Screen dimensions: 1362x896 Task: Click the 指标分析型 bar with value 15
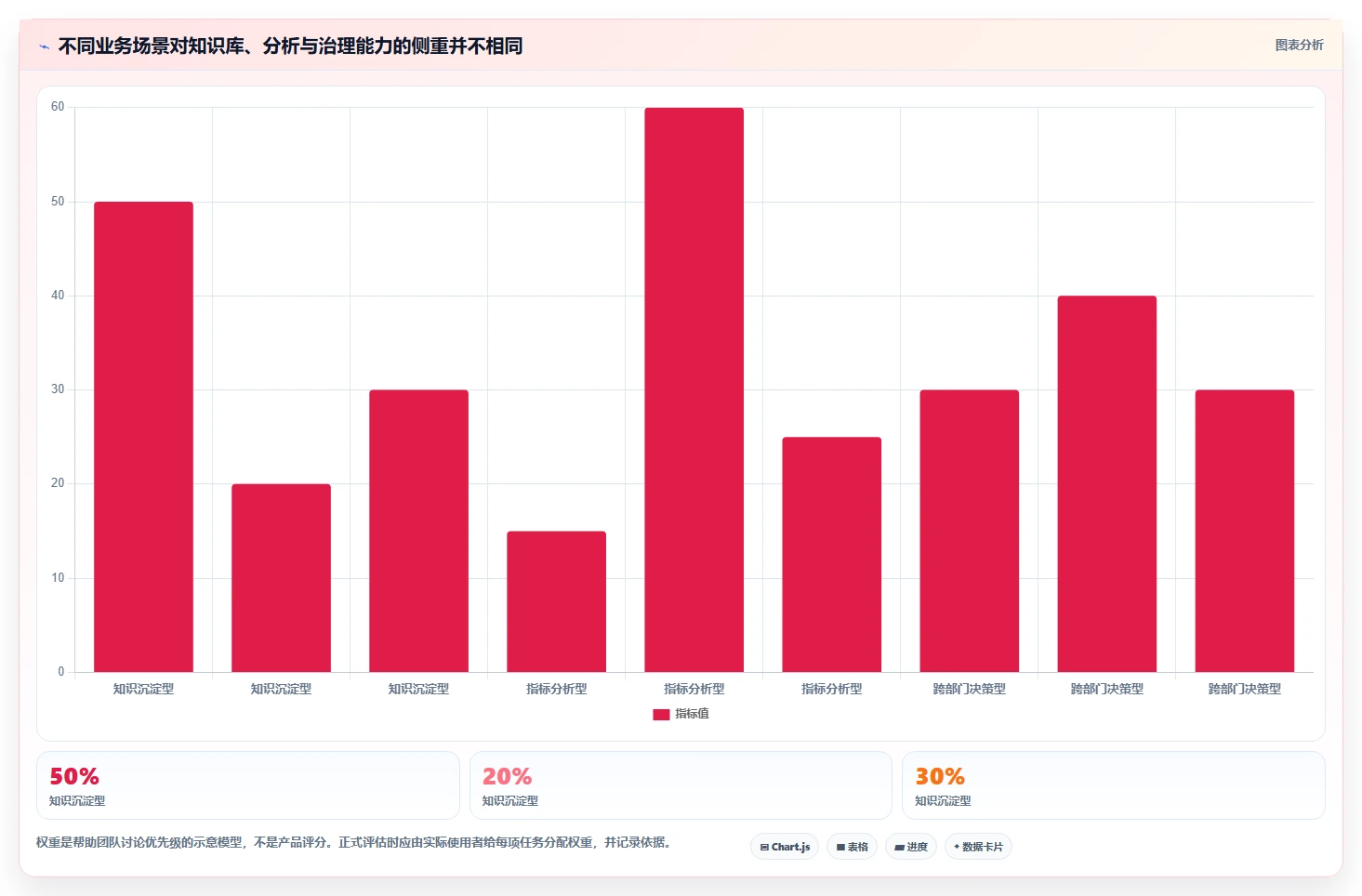[556, 601]
